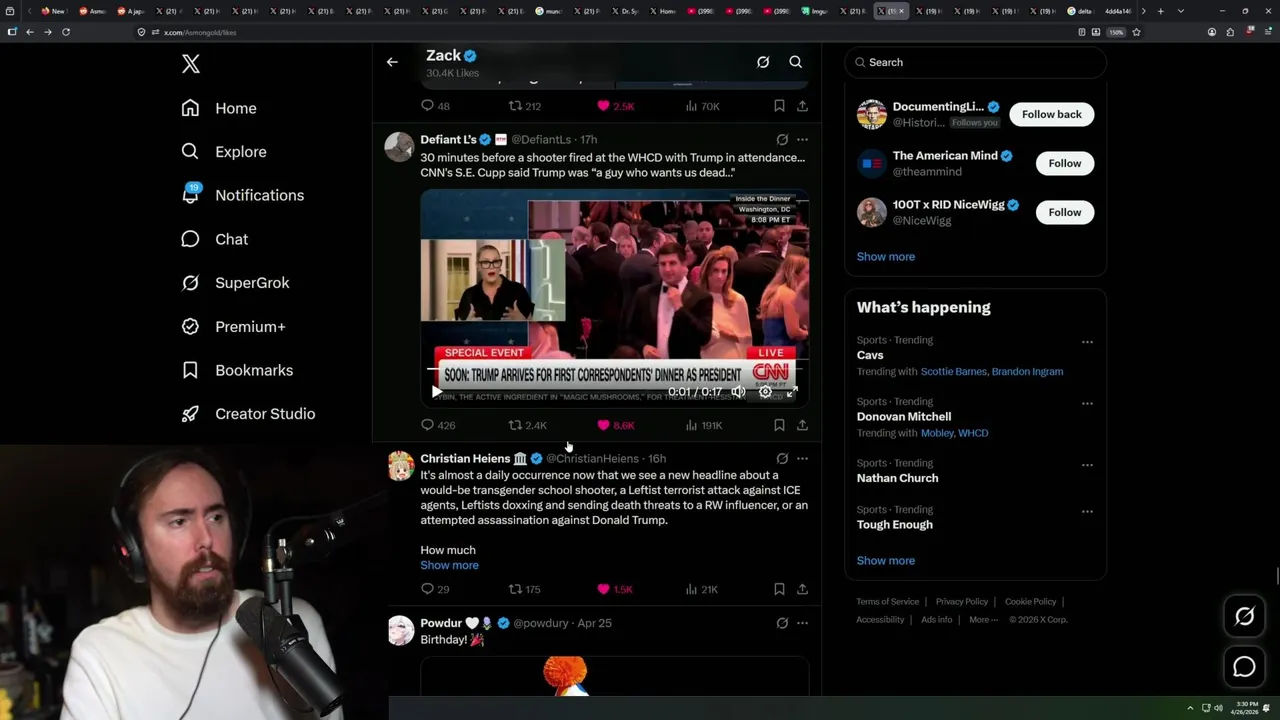Click Show more under who to follow
This screenshot has width=1280, height=720.
tap(886, 257)
